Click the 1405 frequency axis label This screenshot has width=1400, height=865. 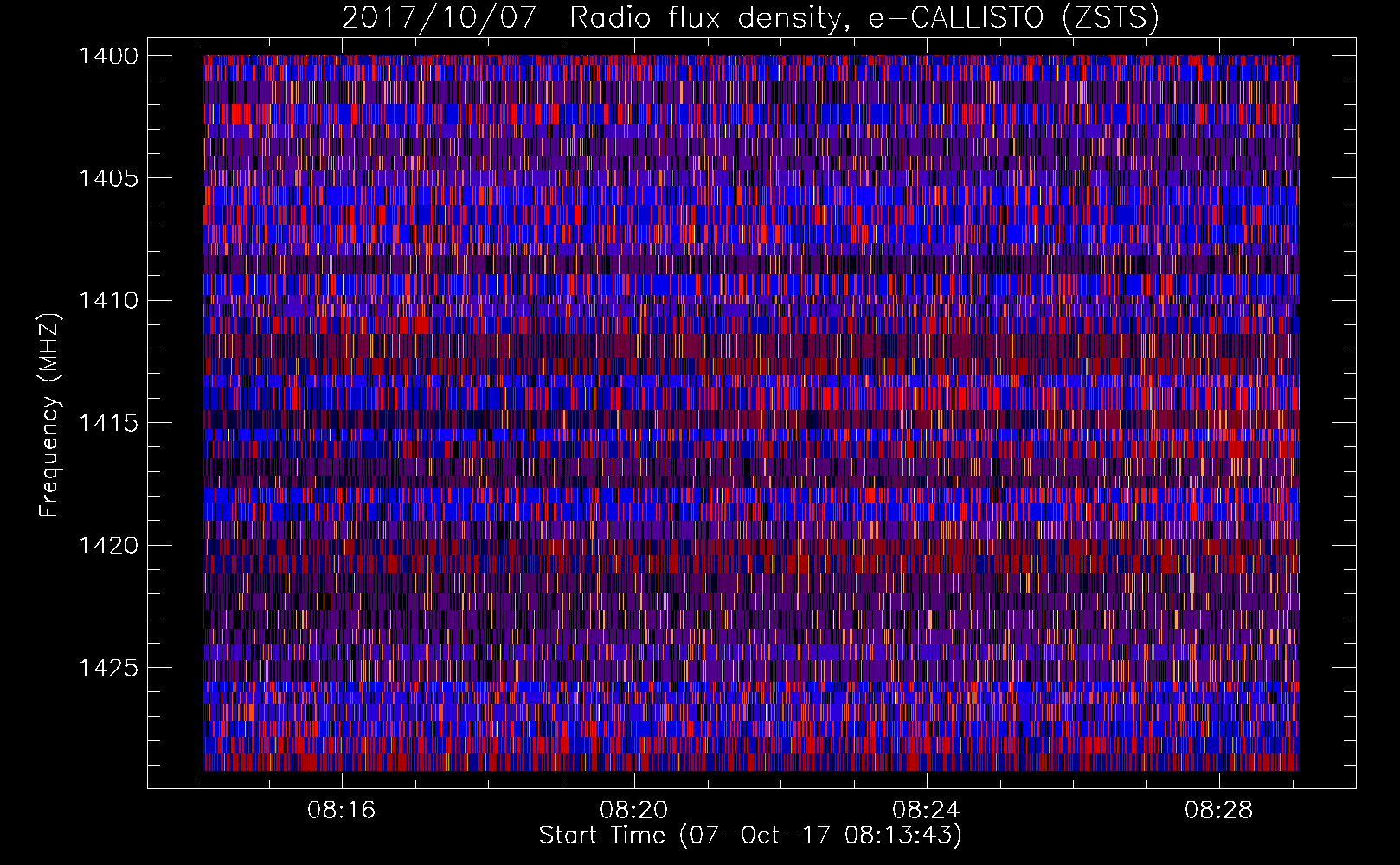[108, 178]
